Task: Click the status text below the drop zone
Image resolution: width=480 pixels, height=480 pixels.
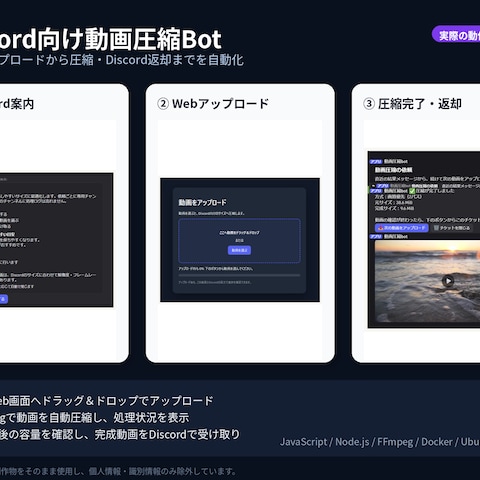Action: (x=216, y=268)
